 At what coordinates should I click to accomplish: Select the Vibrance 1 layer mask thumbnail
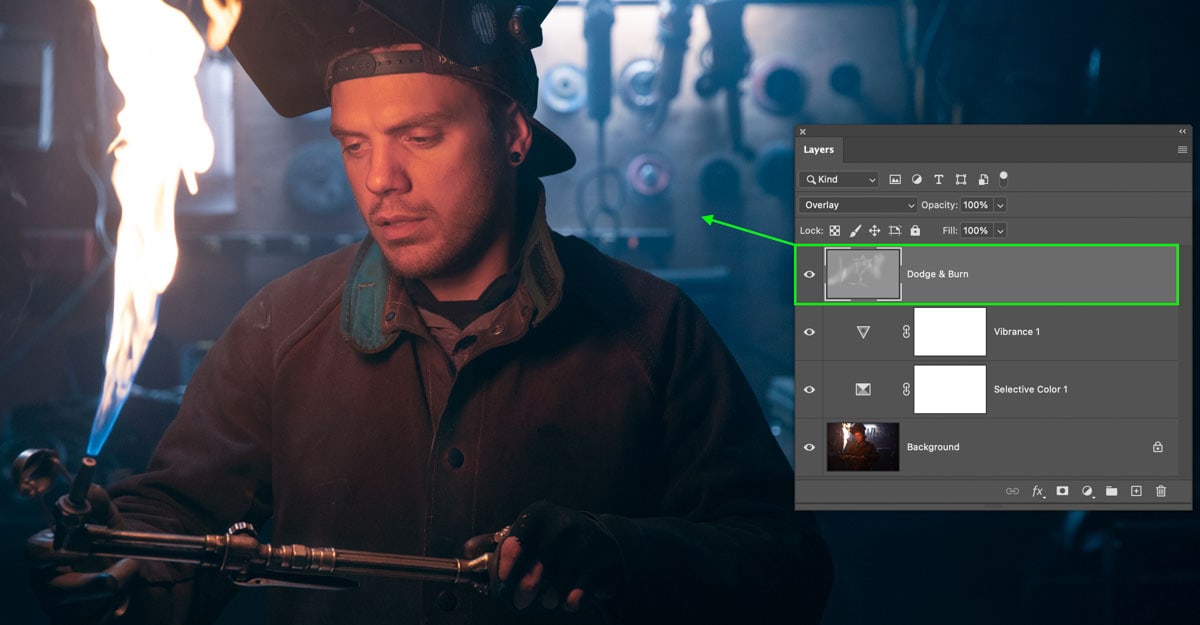pos(950,332)
